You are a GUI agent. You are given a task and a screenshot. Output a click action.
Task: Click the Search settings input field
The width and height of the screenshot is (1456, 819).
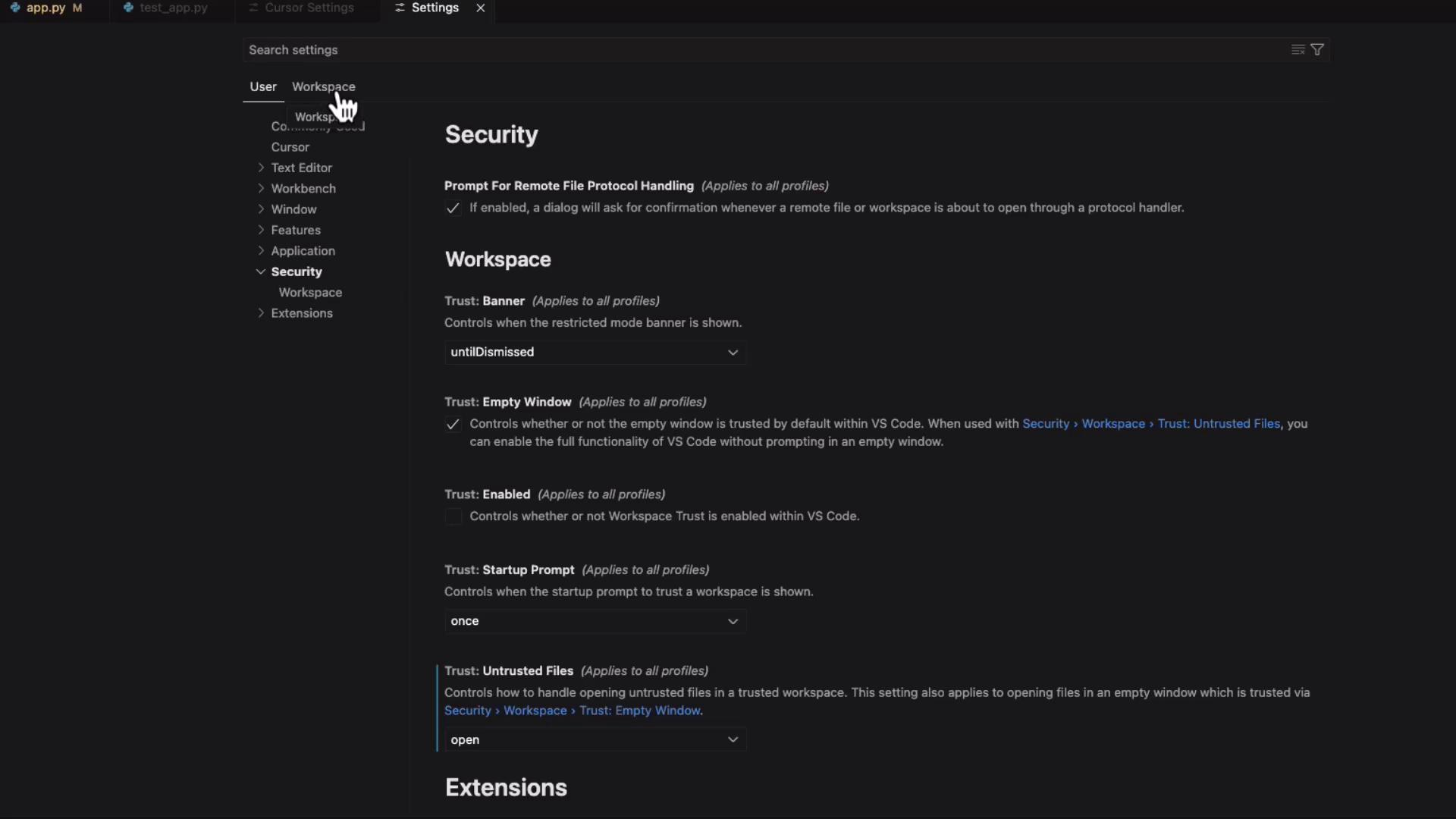click(x=758, y=49)
